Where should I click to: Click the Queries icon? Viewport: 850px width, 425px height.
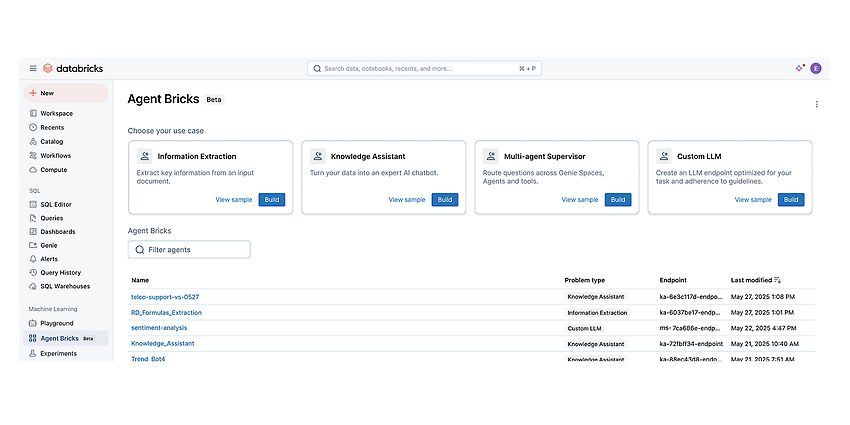(33, 218)
